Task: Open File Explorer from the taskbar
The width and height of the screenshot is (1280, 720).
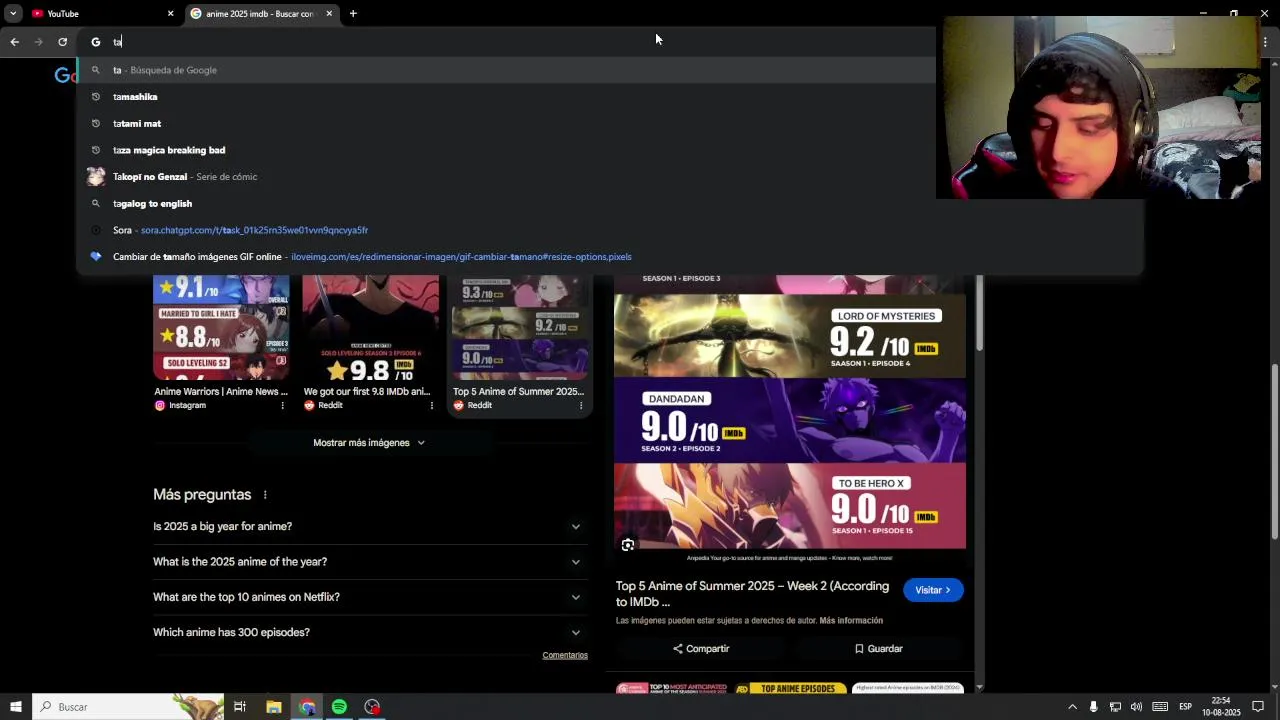Action: pos(274,707)
